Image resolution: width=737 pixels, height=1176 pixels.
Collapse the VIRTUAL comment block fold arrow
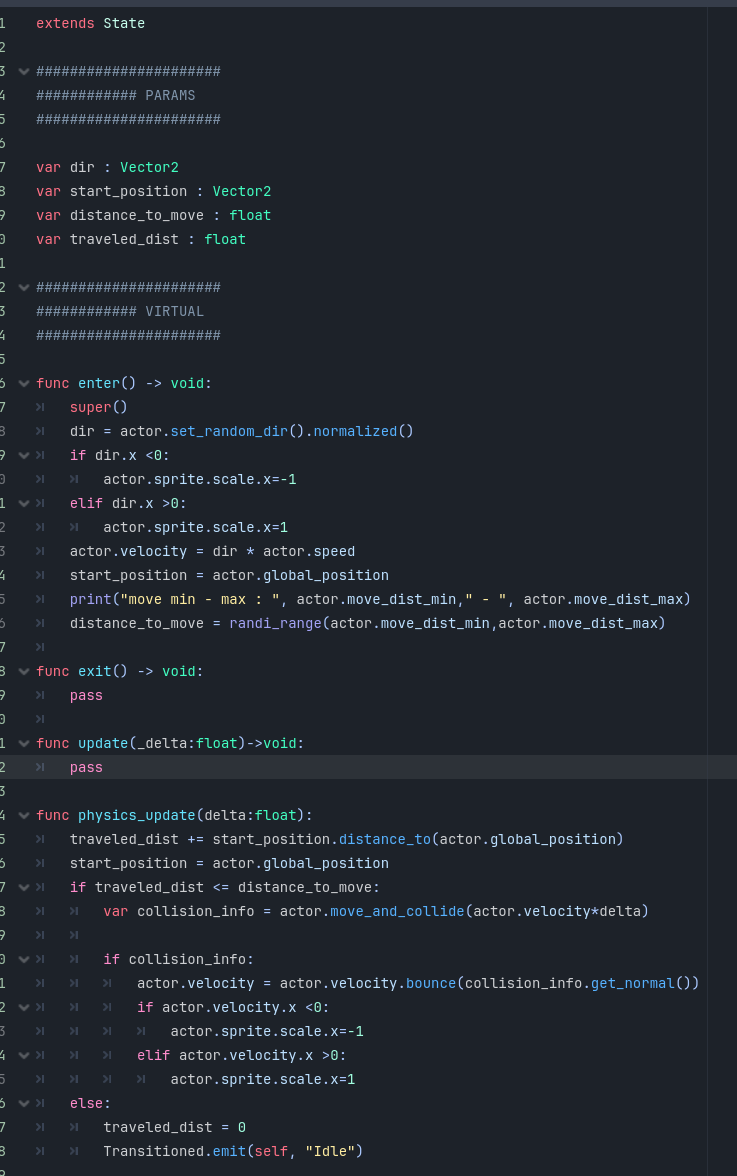24,287
